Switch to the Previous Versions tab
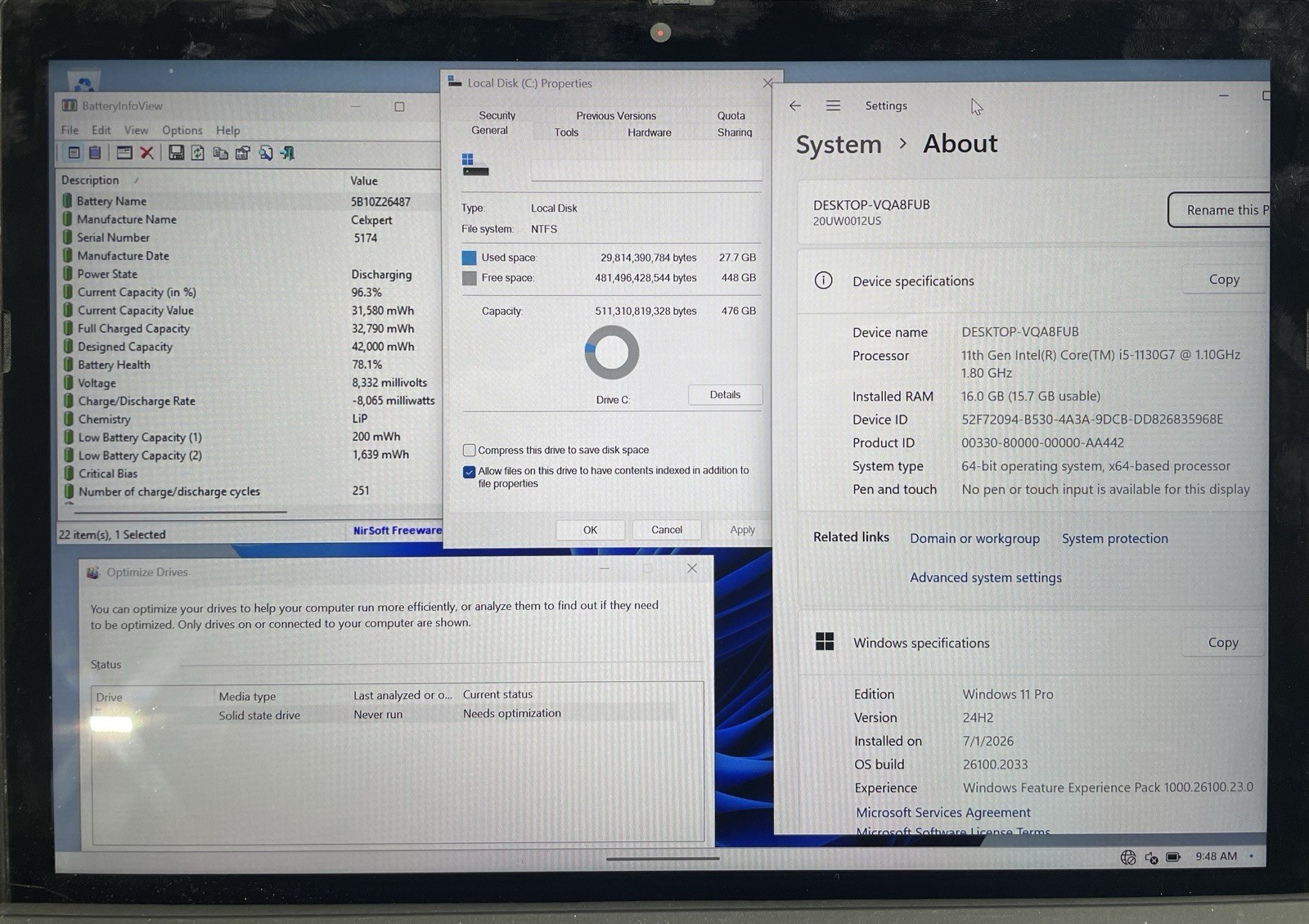The width and height of the screenshot is (1309, 924). tap(616, 115)
